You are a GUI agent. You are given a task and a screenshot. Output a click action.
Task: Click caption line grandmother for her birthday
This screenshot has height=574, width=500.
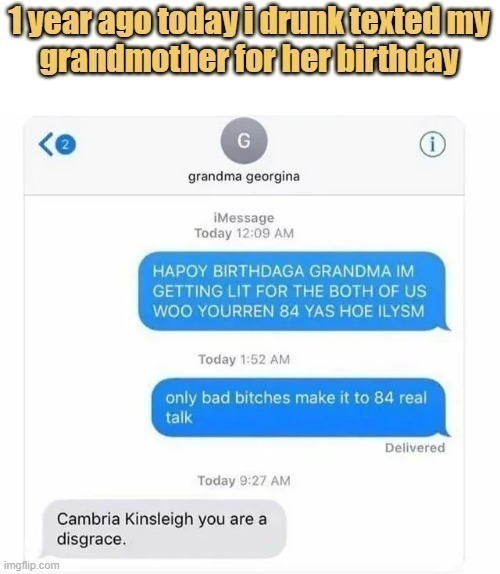coord(249,60)
